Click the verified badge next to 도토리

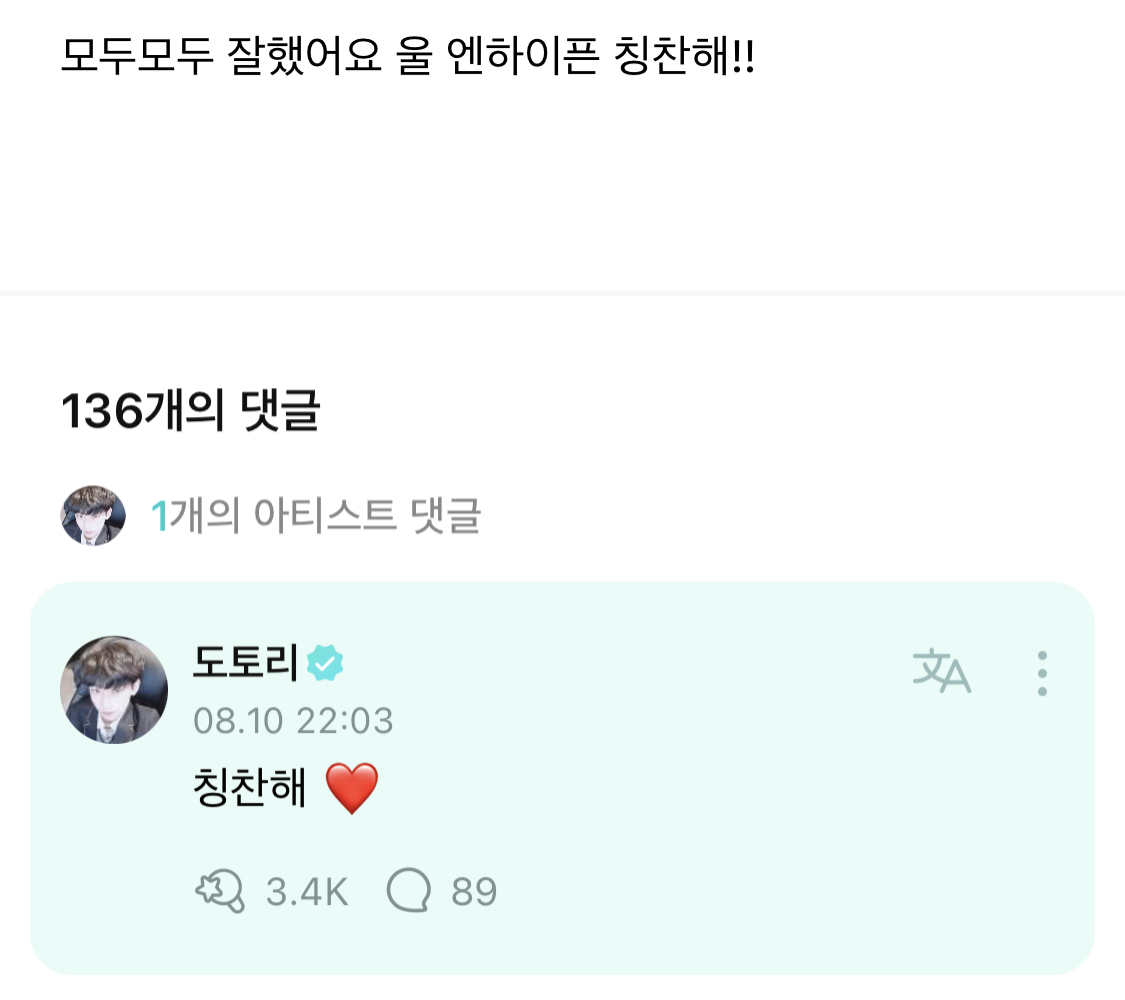325,663
